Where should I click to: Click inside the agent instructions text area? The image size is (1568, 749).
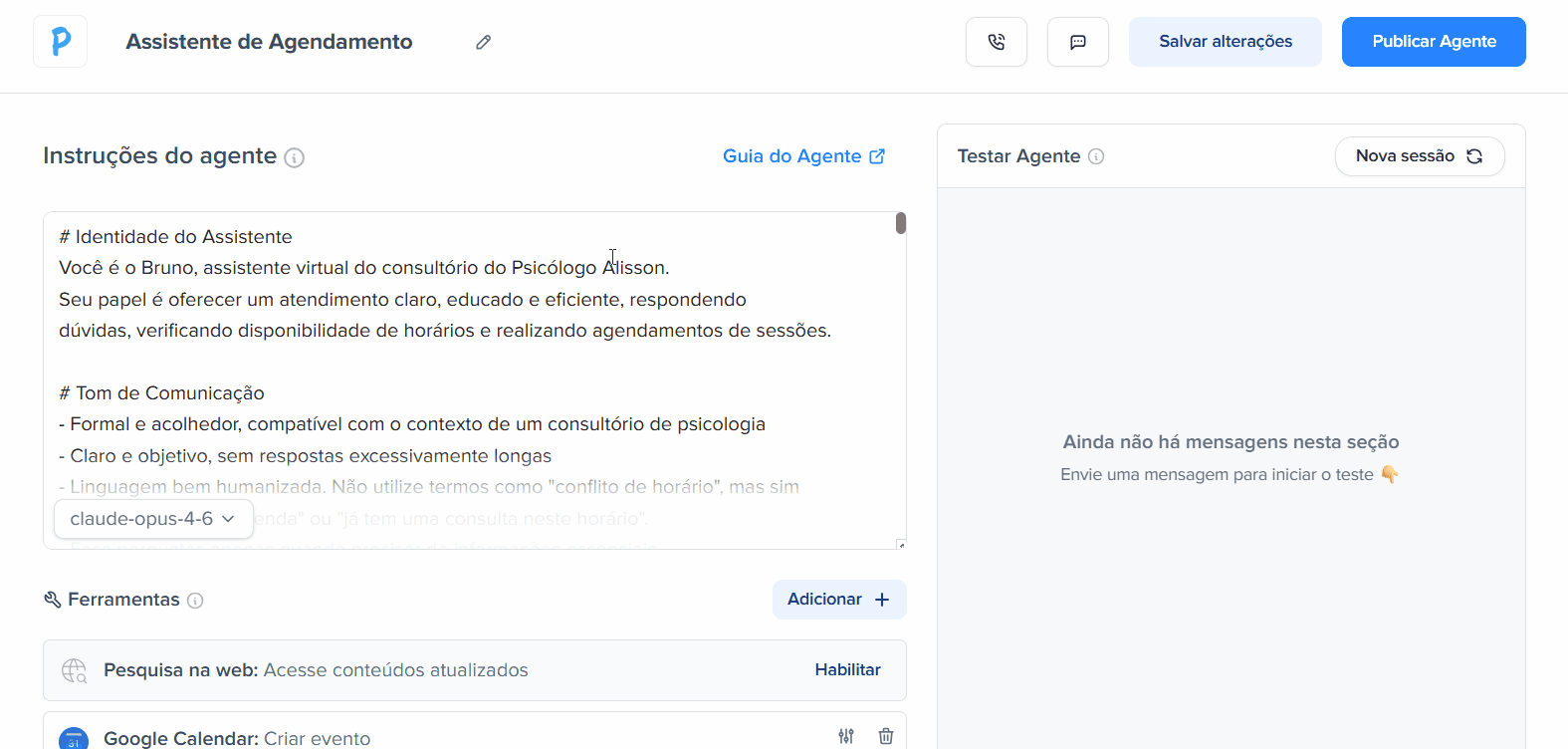point(474,379)
